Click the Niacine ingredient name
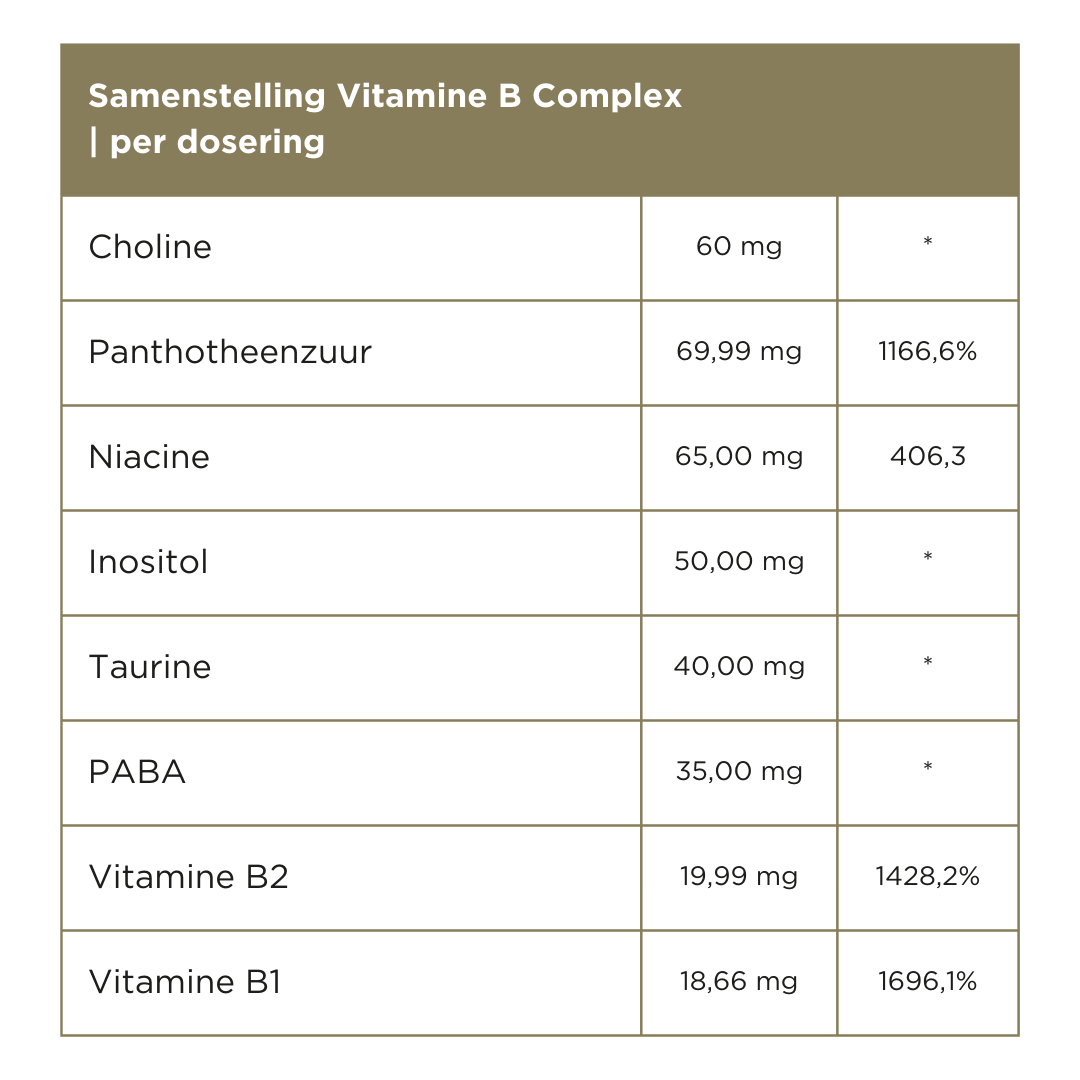The width and height of the screenshot is (1080, 1080). click(149, 457)
